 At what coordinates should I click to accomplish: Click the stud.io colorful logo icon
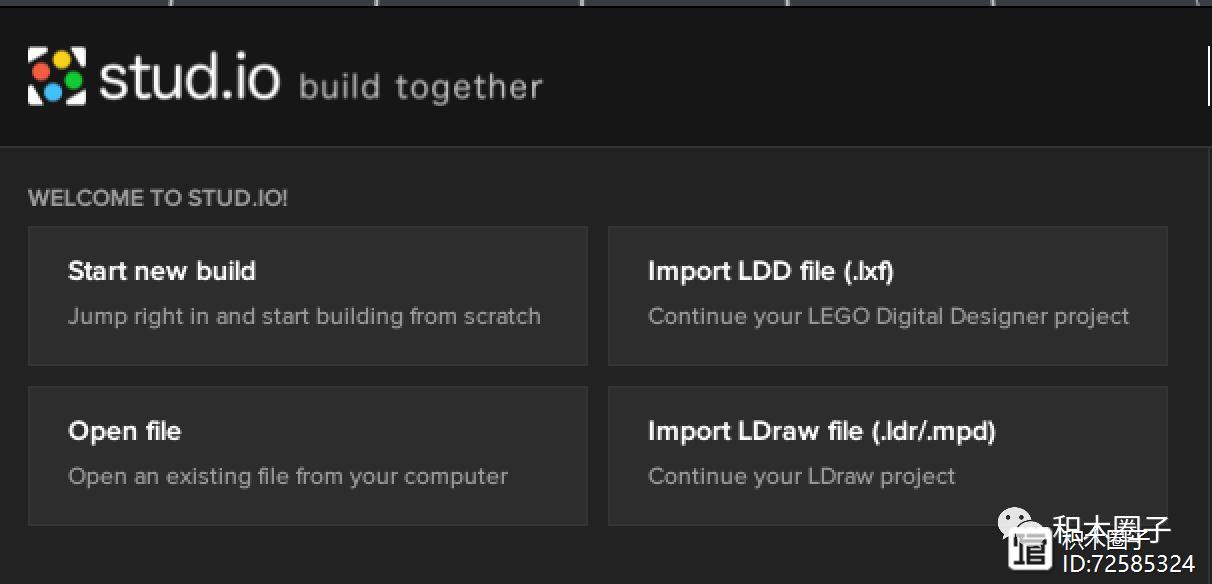57,76
